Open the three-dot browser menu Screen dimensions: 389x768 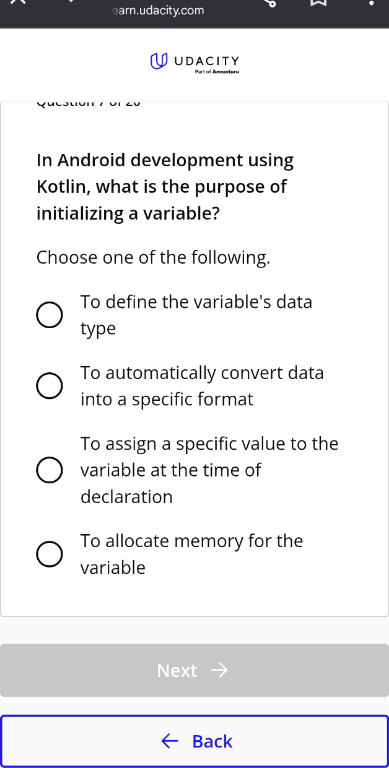pyautogui.click(x=371, y=2)
